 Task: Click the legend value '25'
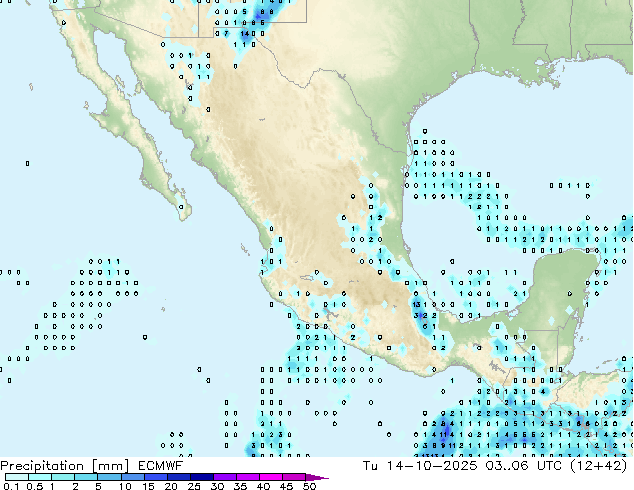[194, 486]
